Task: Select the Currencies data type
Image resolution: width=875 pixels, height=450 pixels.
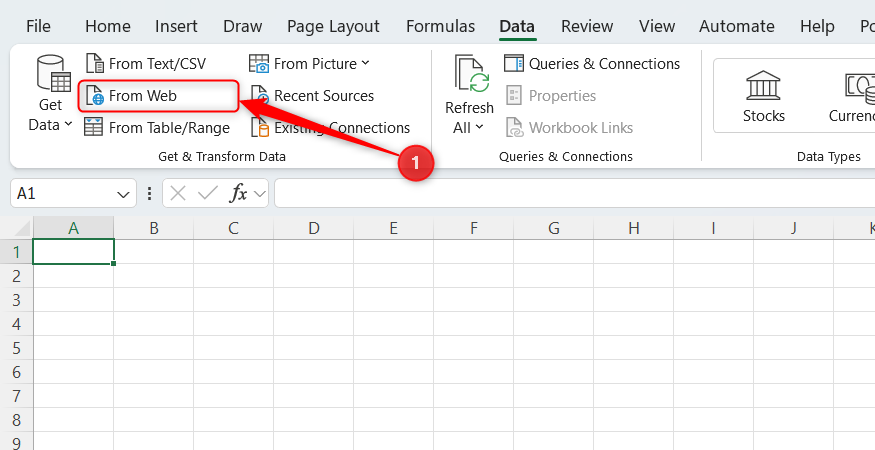Action: coord(853,96)
